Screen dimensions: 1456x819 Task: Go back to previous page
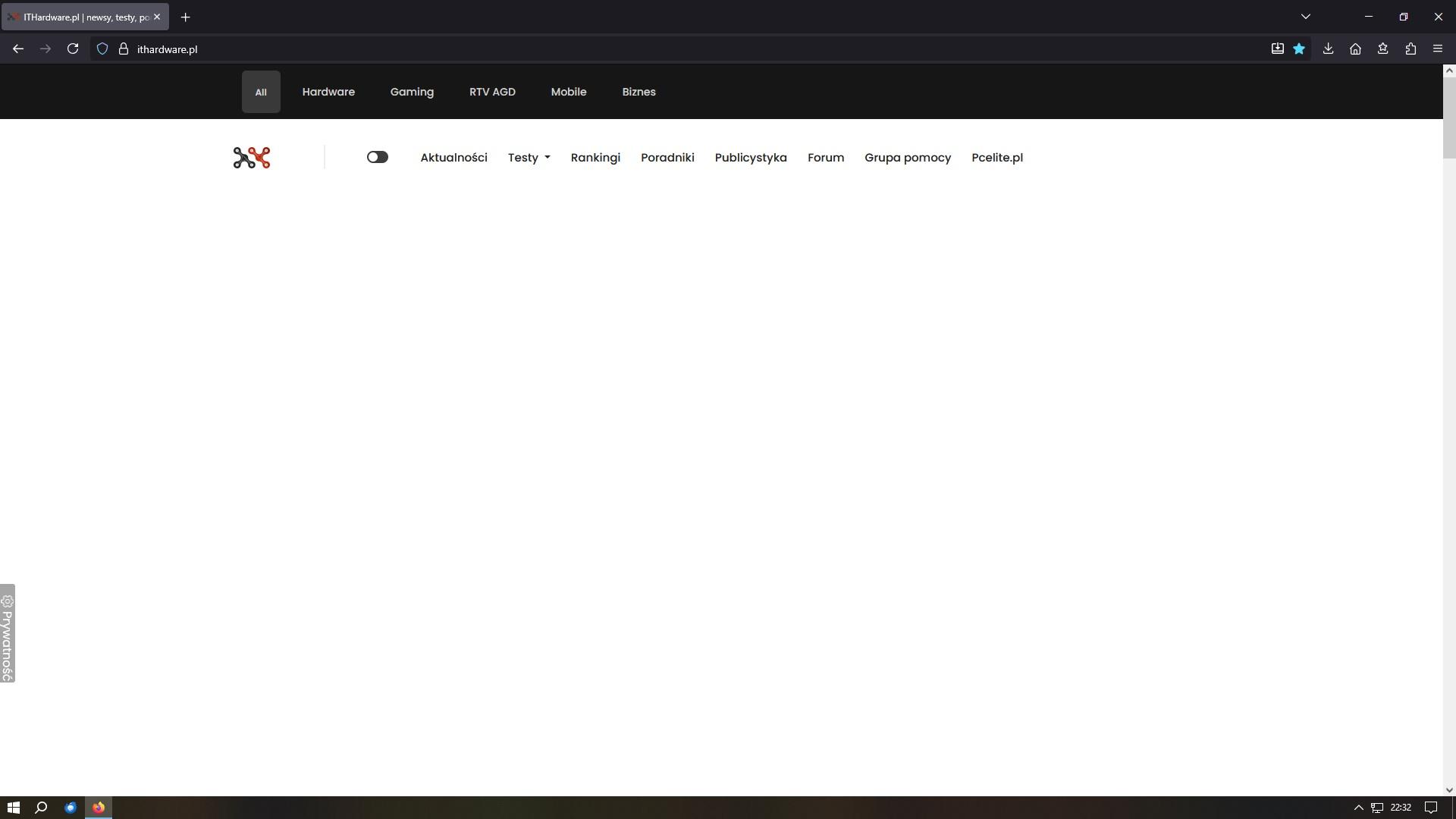coord(18,49)
